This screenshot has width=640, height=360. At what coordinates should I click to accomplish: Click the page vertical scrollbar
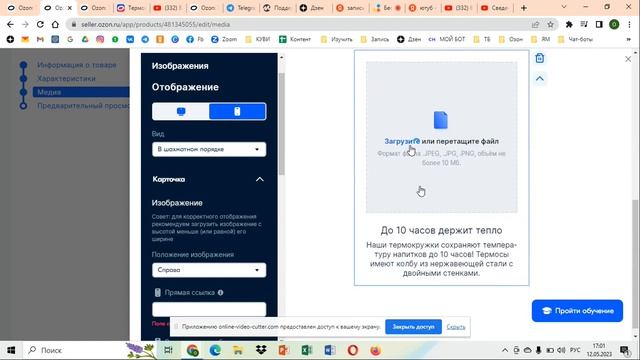coord(635,263)
